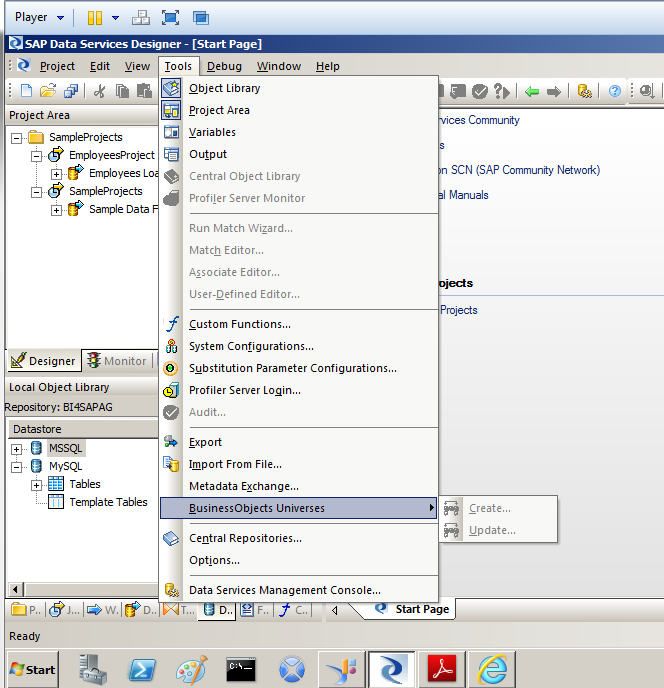
Task: Collapse the SampleProjects root folder
Action: click(17, 138)
